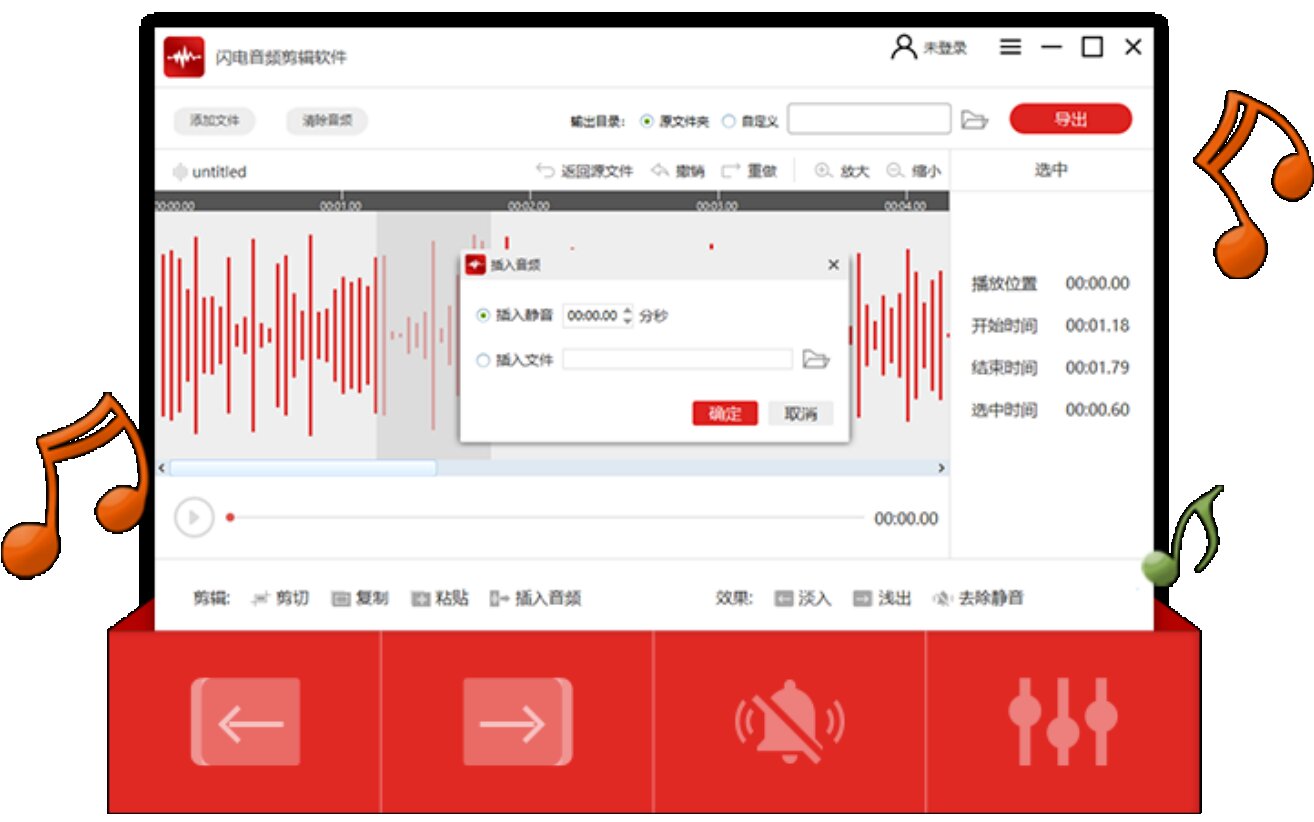Select the 插入静音 radio option

(481, 314)
